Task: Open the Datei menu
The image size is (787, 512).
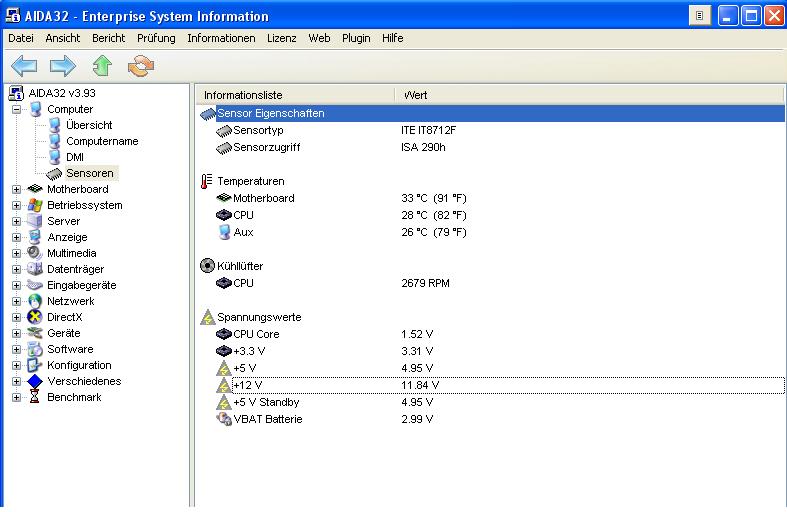Action: [x=21, y=38]
